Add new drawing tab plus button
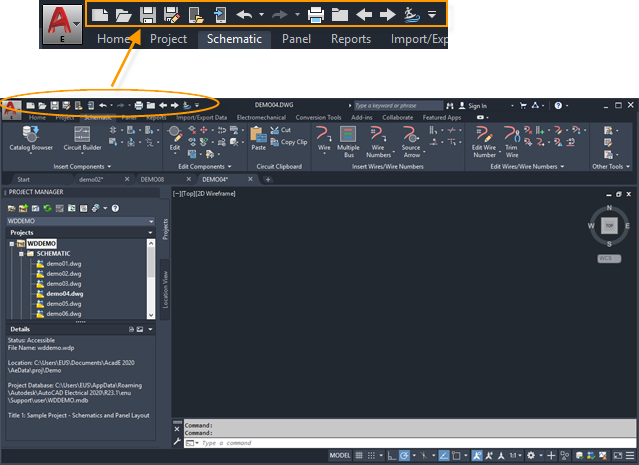This screenshot has width=639, height=465. pos(268,179)
